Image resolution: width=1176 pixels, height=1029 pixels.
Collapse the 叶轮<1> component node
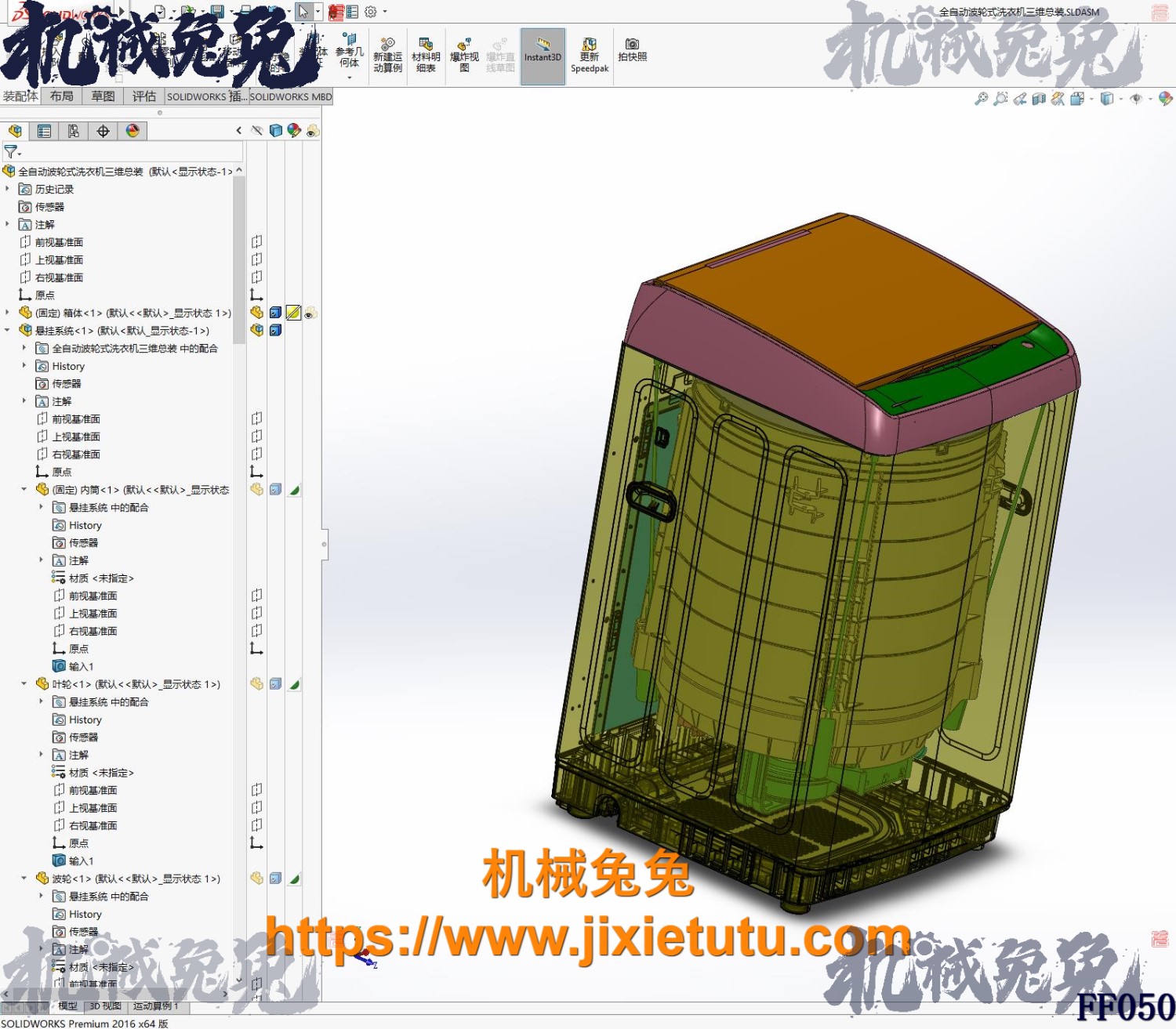[24, 684]
